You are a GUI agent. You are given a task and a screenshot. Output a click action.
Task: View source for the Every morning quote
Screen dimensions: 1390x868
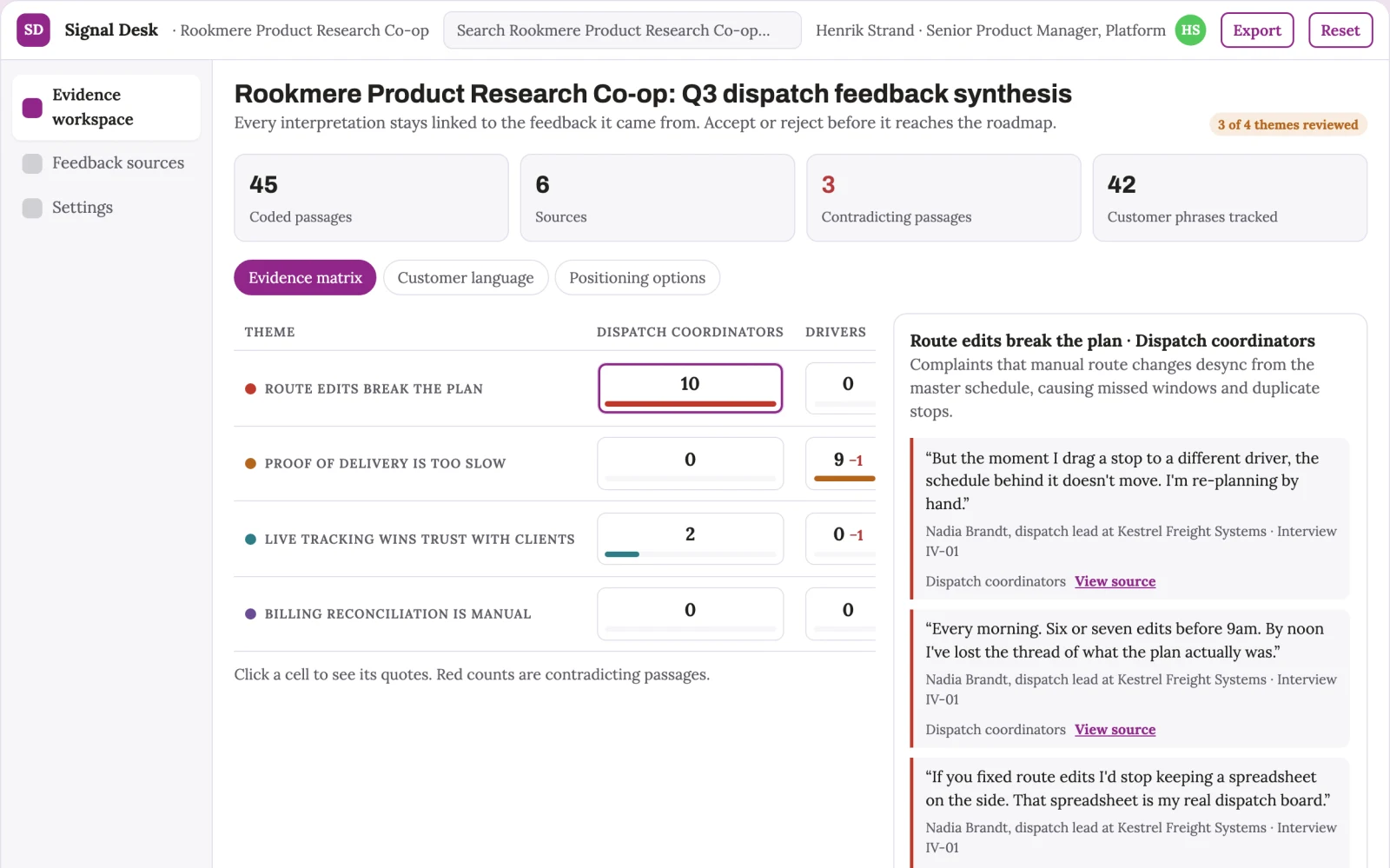point(1115,731)
